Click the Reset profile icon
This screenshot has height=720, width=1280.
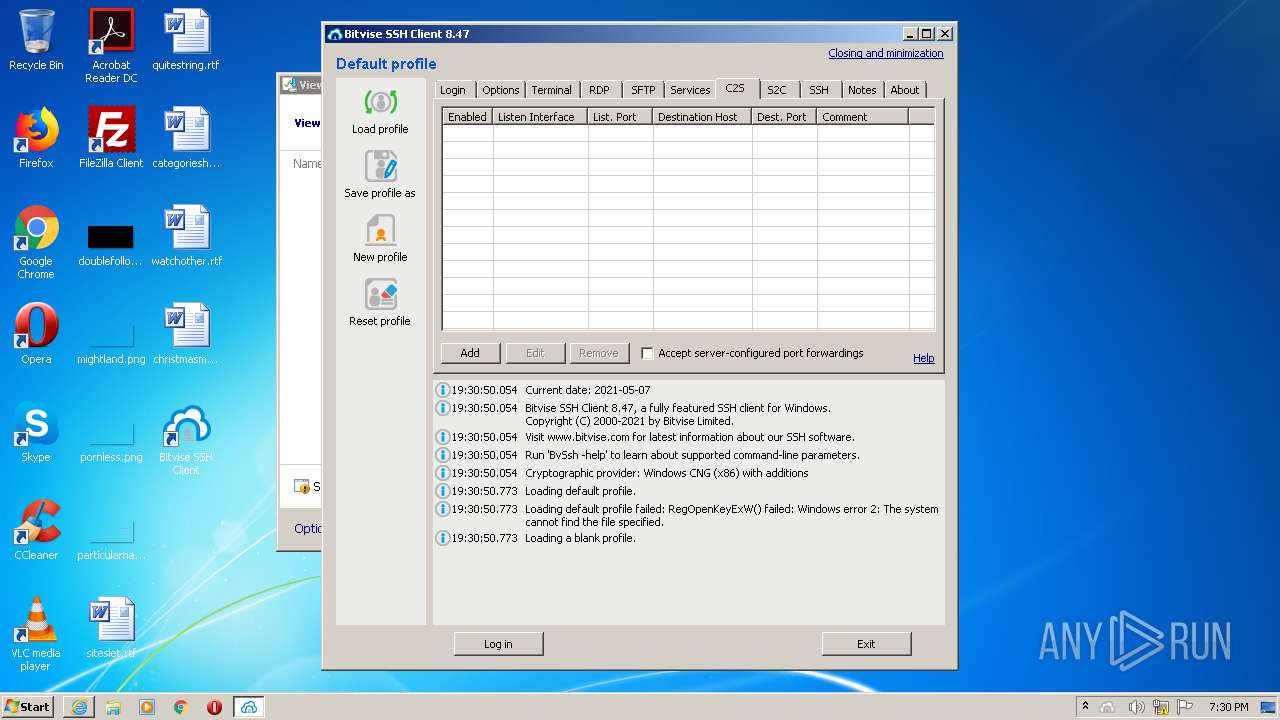[x=380, y=295]
